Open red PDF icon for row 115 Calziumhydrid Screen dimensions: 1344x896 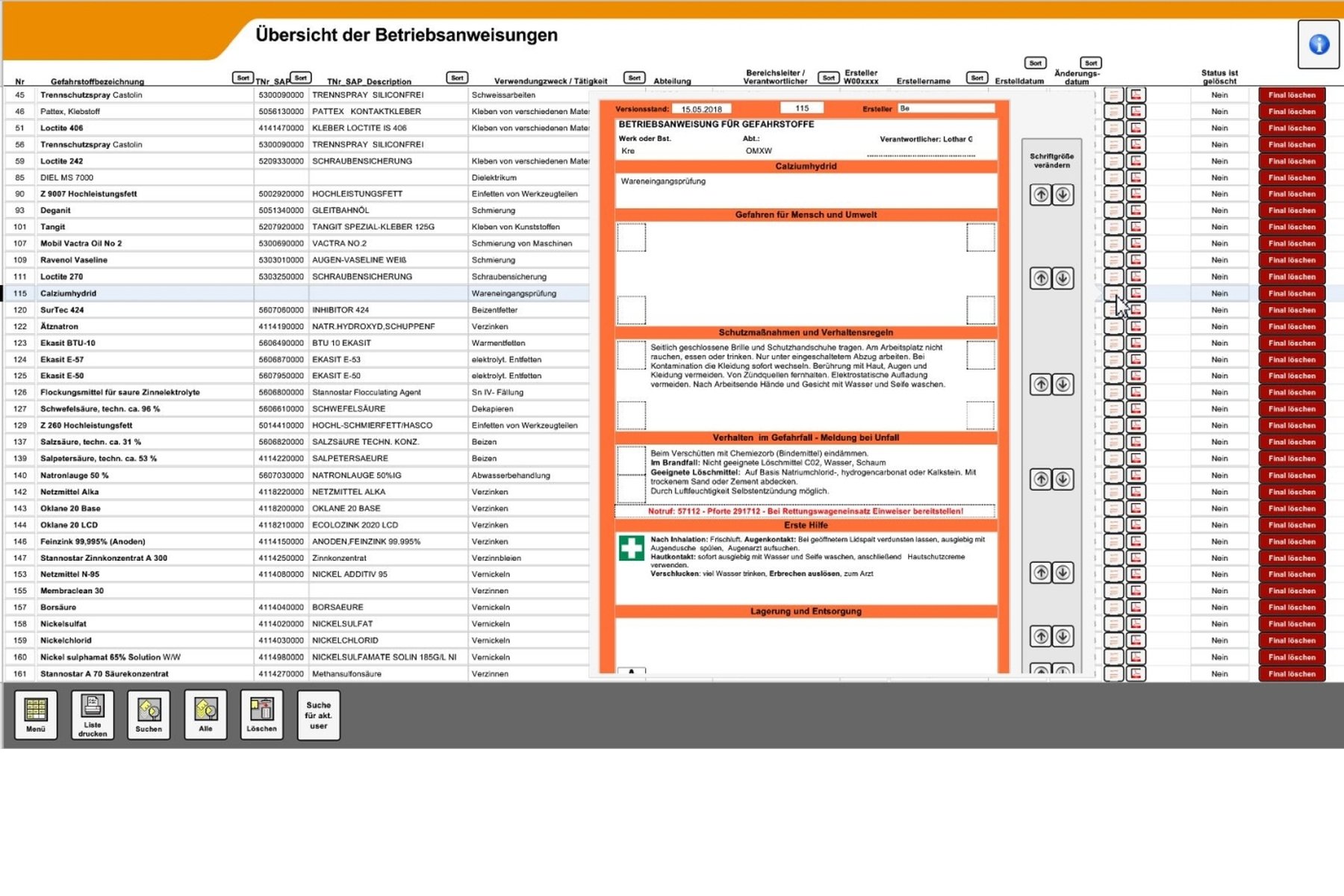1136,293
